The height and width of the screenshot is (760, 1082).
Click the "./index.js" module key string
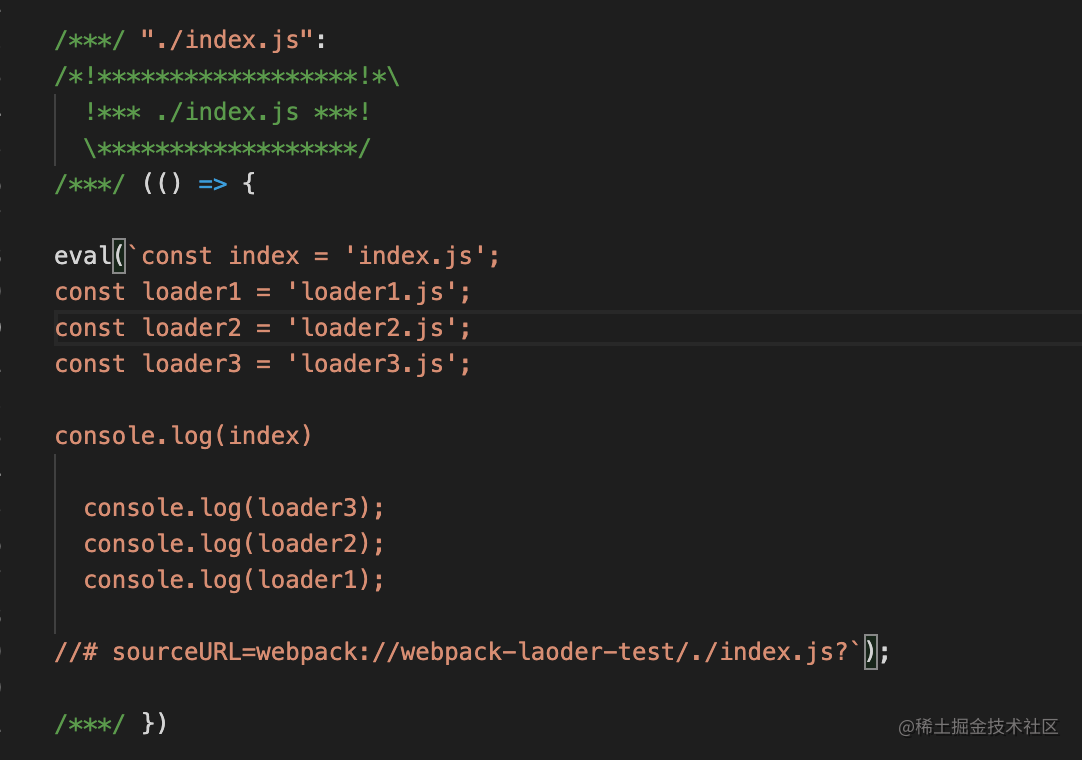pyautogui.click(x=227, y=40)
